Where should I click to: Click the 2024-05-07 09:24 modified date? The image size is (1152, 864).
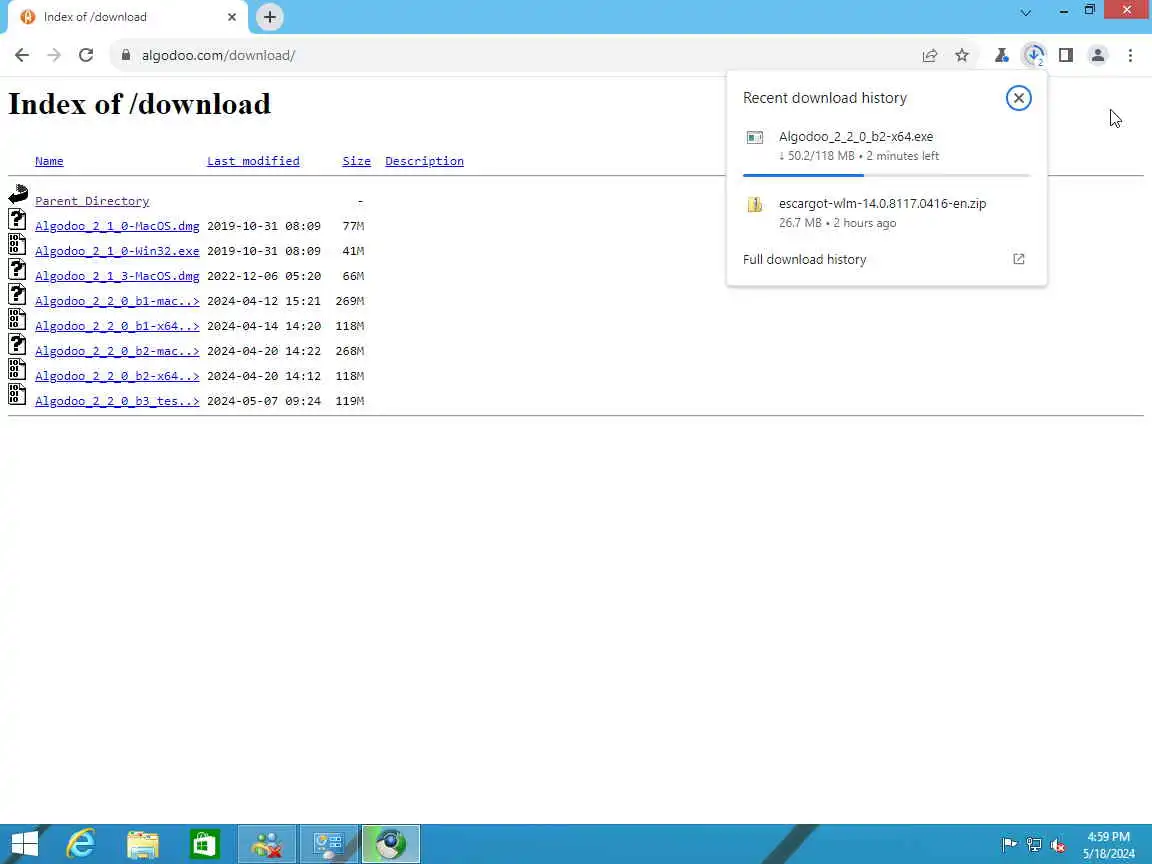(264, 400)
